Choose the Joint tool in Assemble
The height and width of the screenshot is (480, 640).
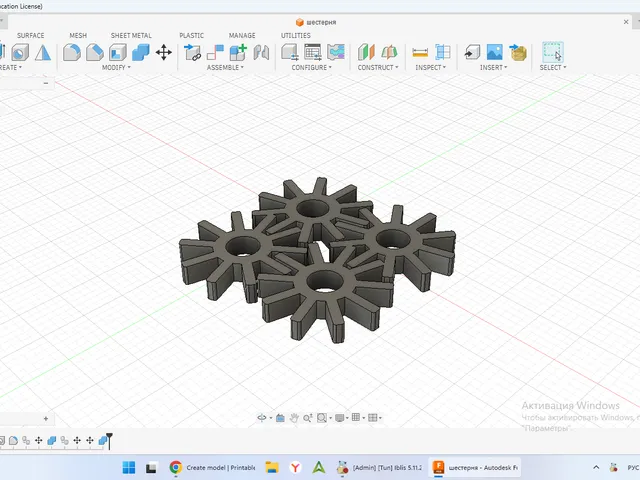(215, 52)
